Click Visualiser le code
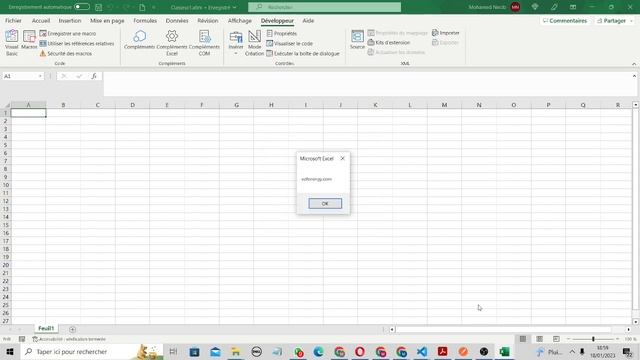 (290, 43)
